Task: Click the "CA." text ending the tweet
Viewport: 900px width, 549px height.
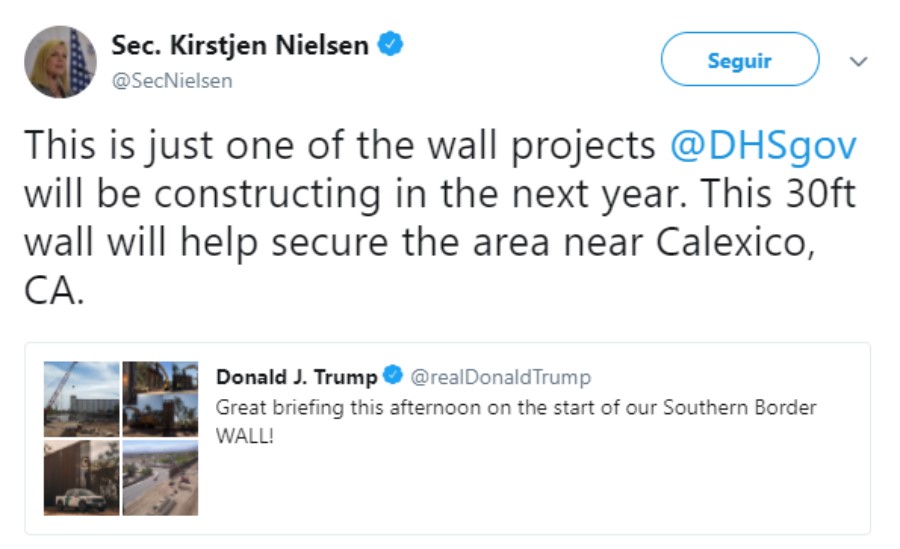Action: 50,290
